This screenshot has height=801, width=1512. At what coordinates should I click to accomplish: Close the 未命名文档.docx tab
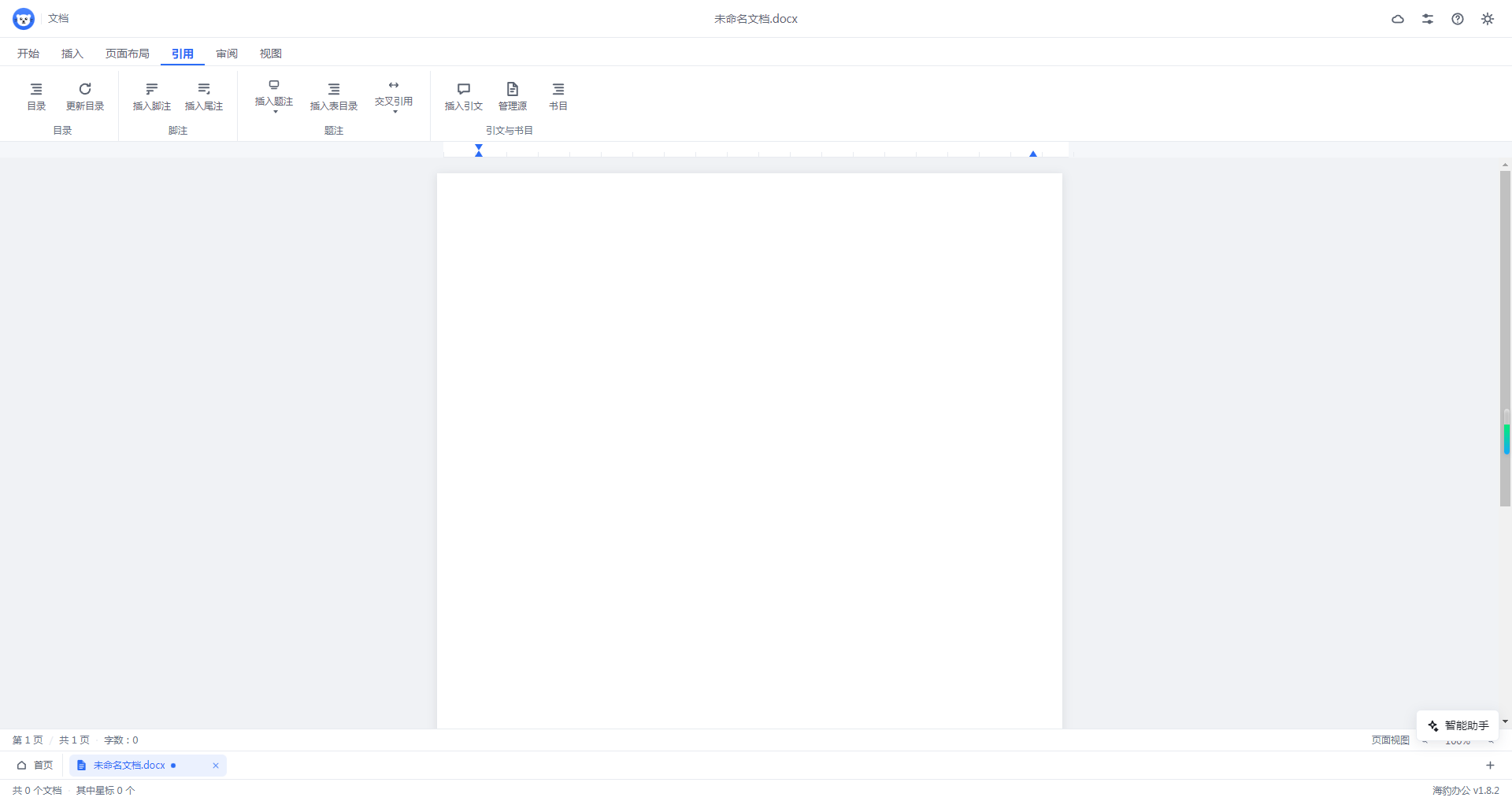tap(216, 766)
